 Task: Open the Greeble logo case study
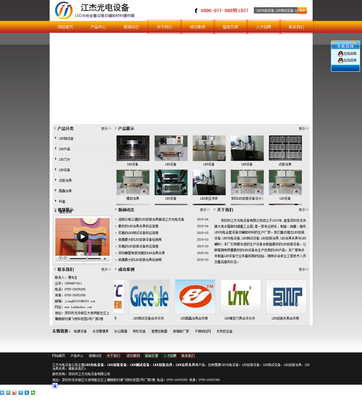click(x=149, y=297)
